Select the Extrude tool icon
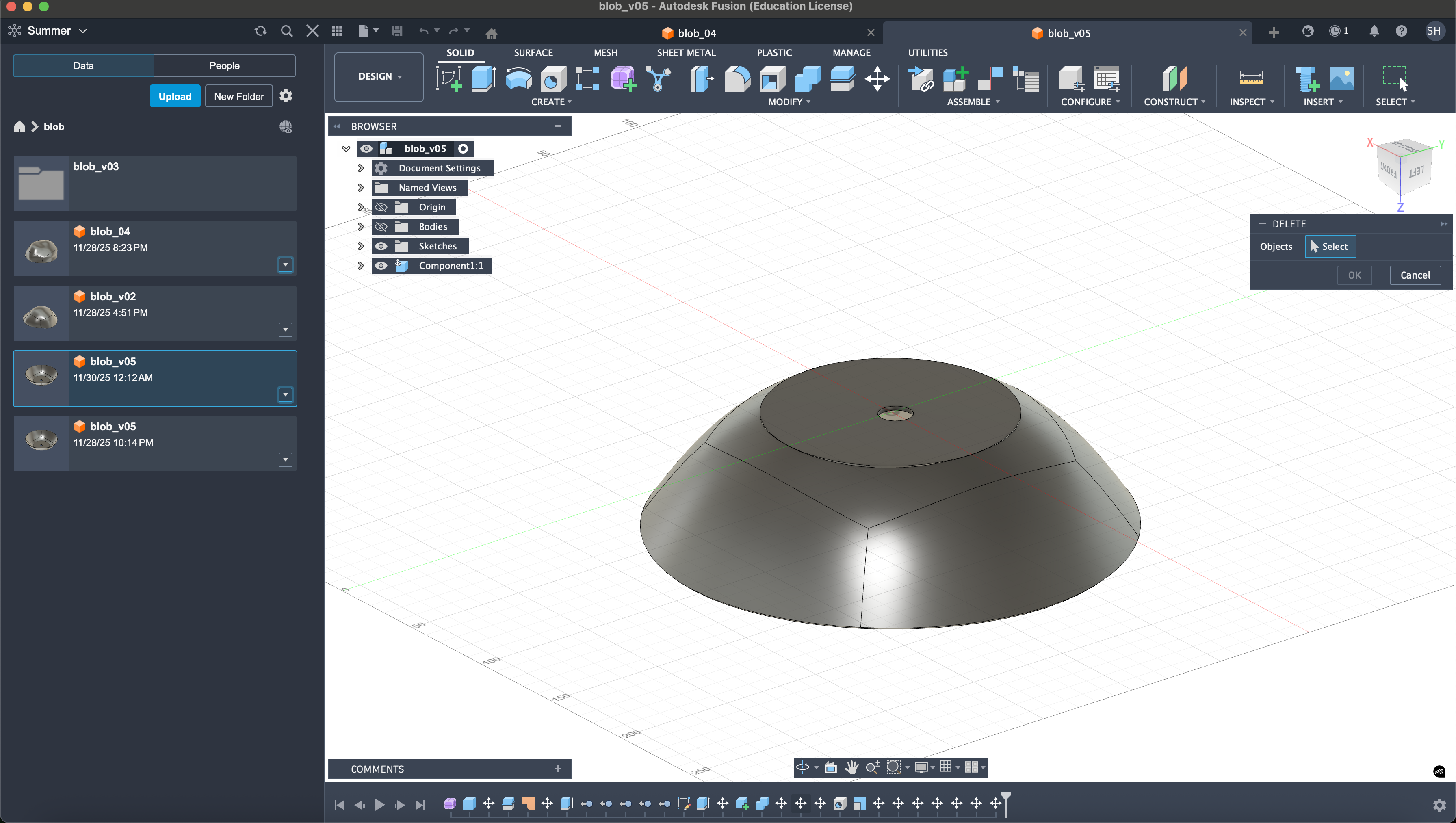The image size is (1456, 823). click(483, 78)
